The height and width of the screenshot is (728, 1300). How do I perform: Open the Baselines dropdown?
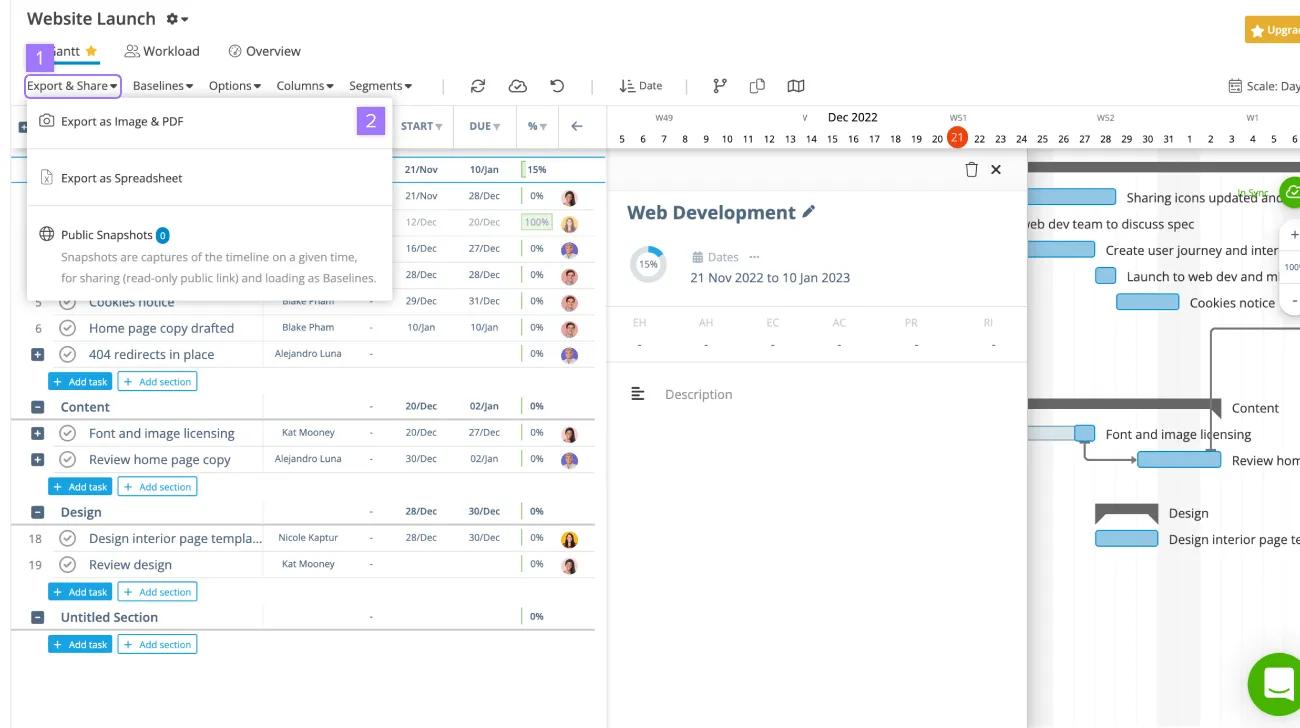[x=162, y=85]
